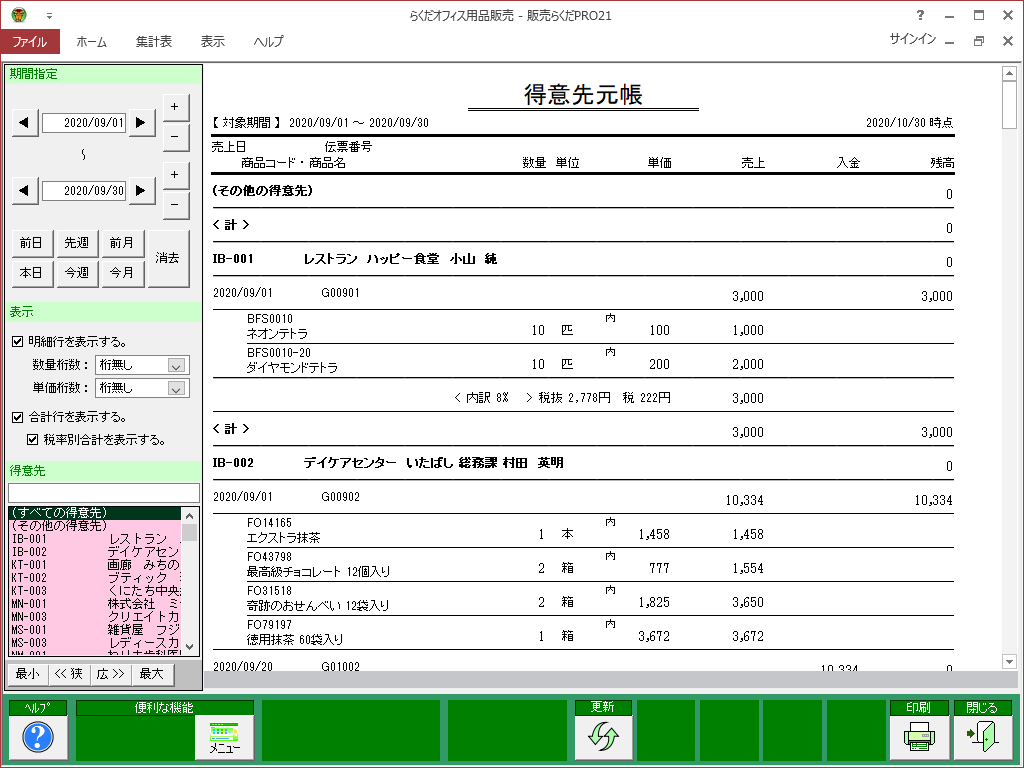The height and width of the screenshot is (768, 1024).
Task: Click the サインイン link
Action: [912, 39]
